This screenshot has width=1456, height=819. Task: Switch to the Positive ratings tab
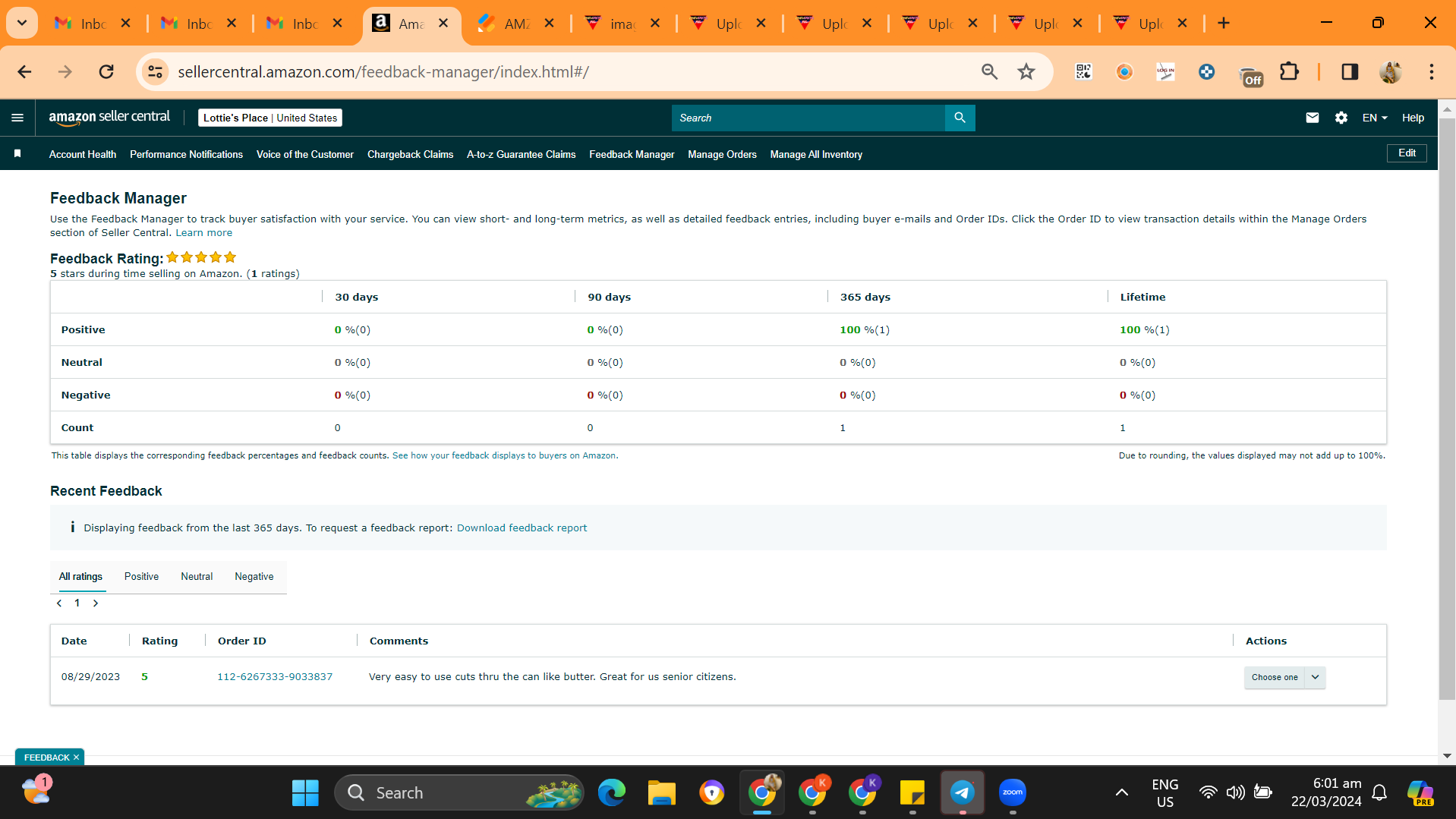point(141,577)
